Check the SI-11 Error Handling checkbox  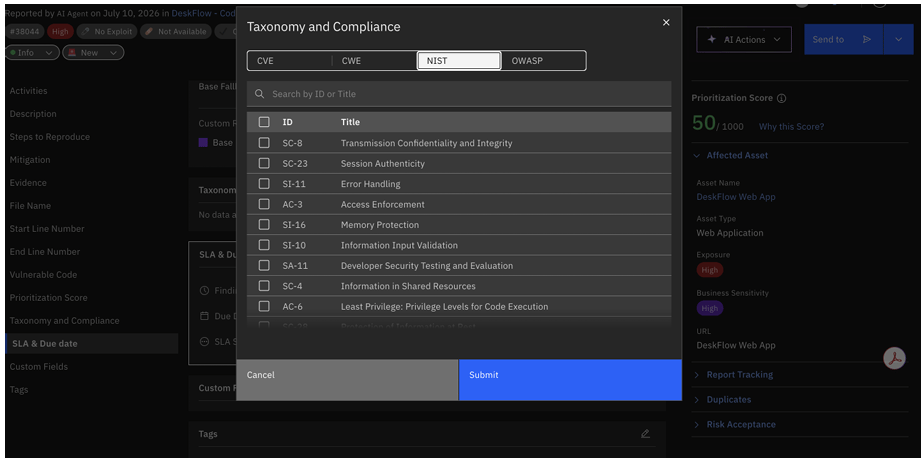[264, 183]
